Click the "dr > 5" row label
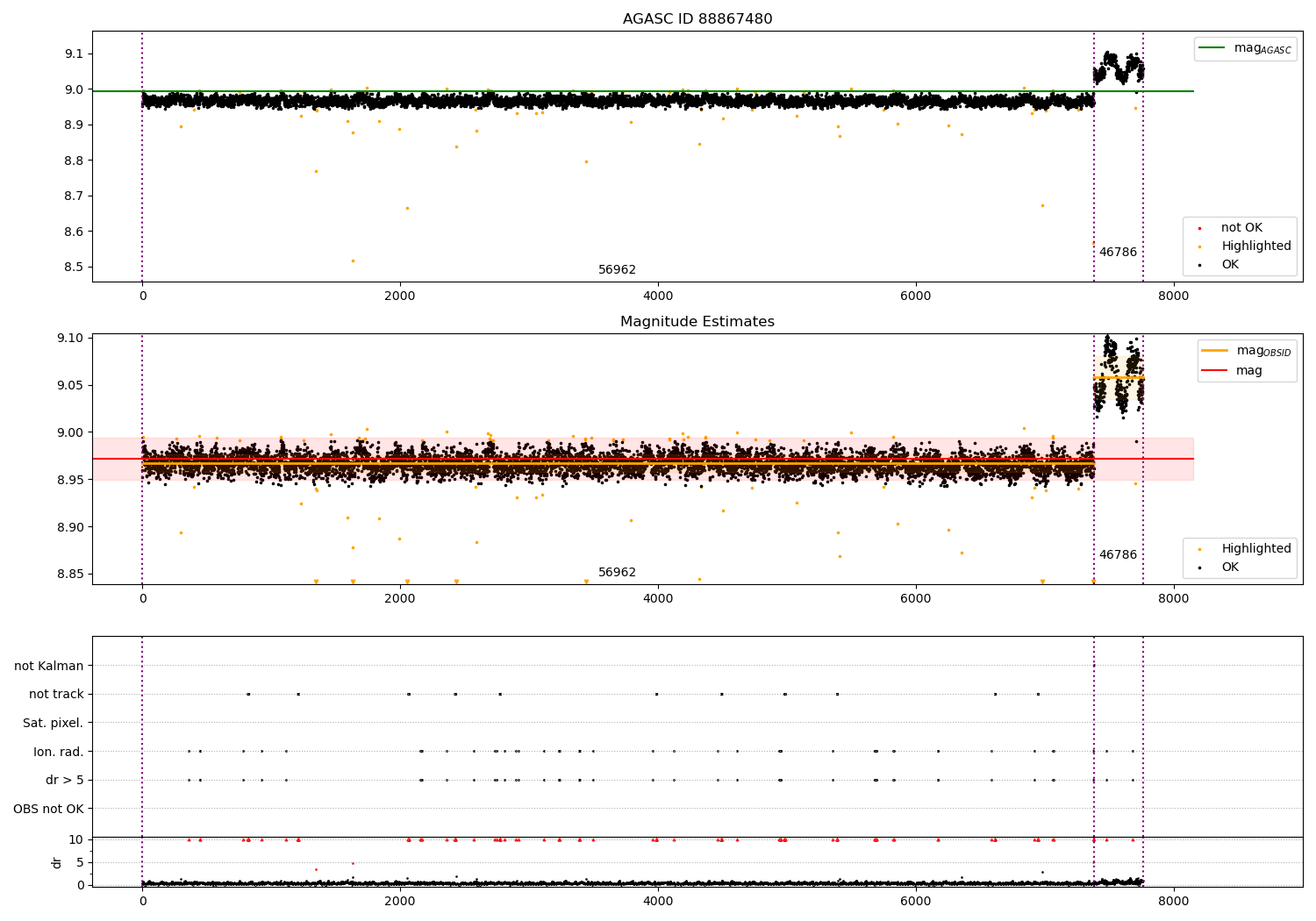This screenshot has width=1316, height=921. pyautogui.click(x=65, y=781)
